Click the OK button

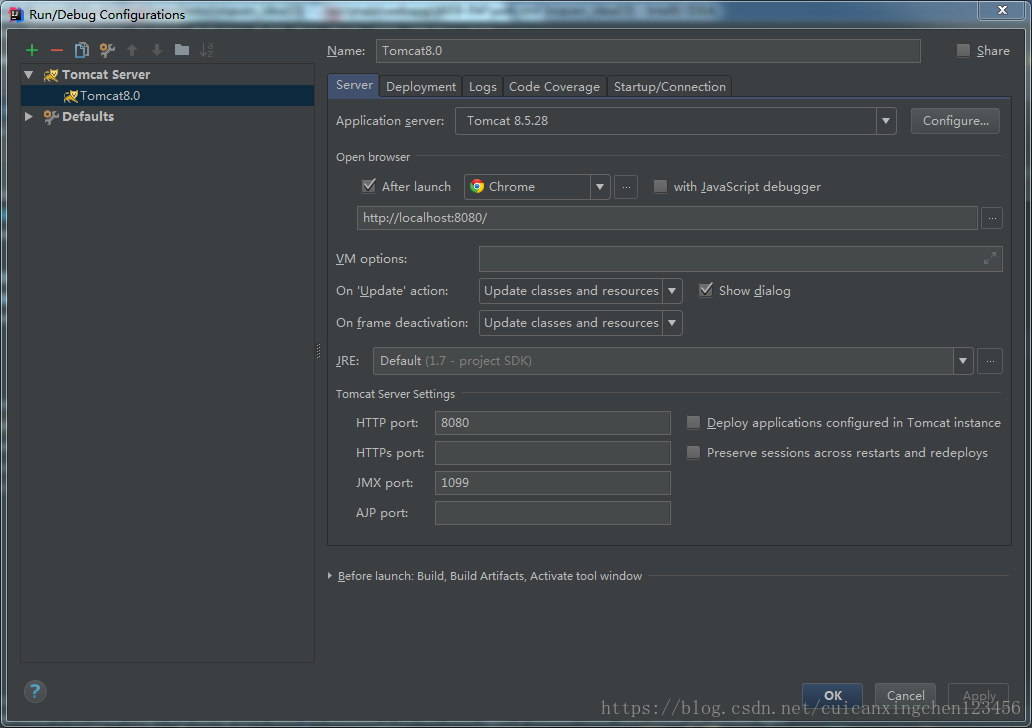pos(833,695)
